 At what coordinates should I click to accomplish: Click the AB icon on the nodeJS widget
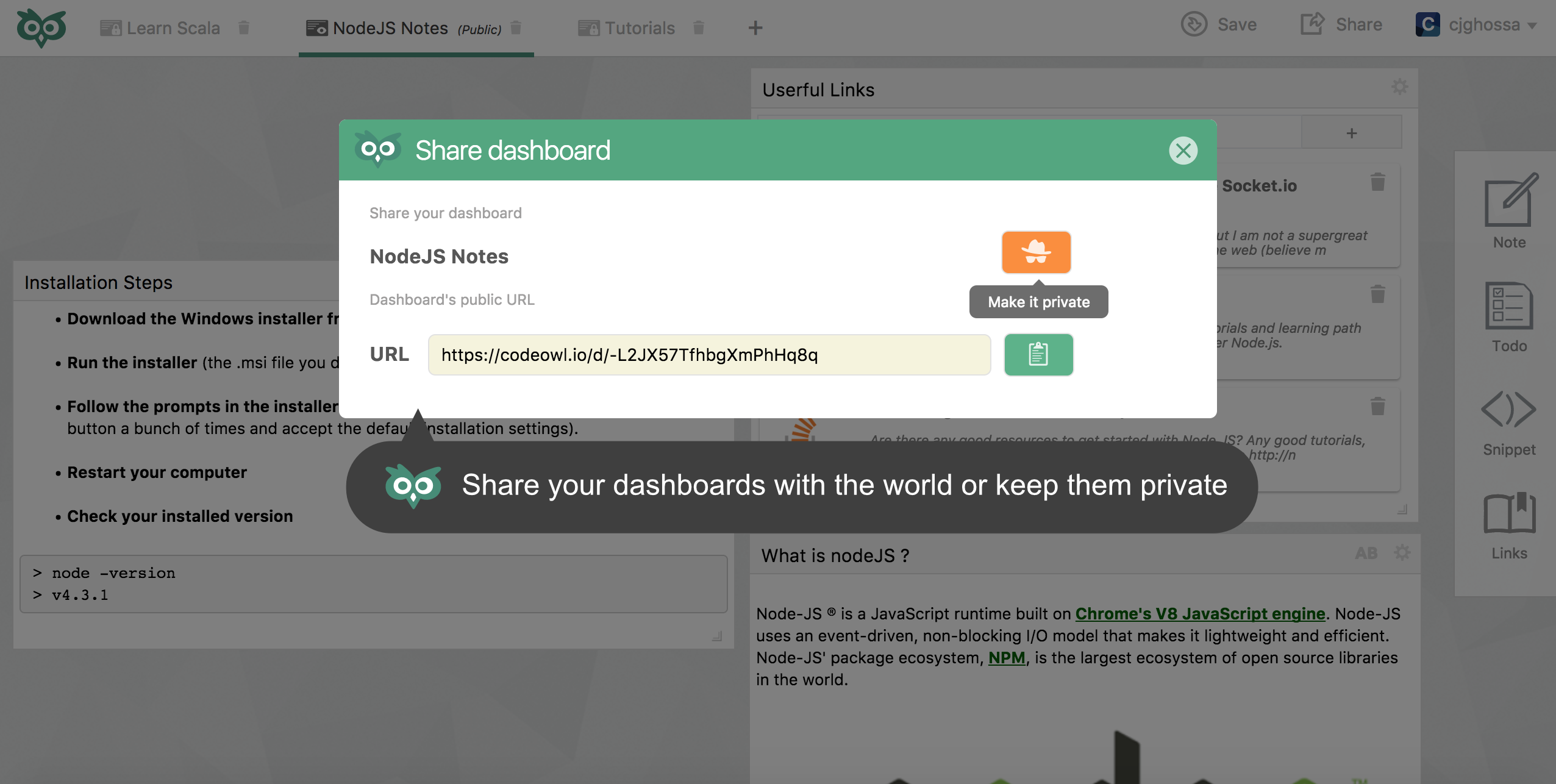(x=1366, y=554)
